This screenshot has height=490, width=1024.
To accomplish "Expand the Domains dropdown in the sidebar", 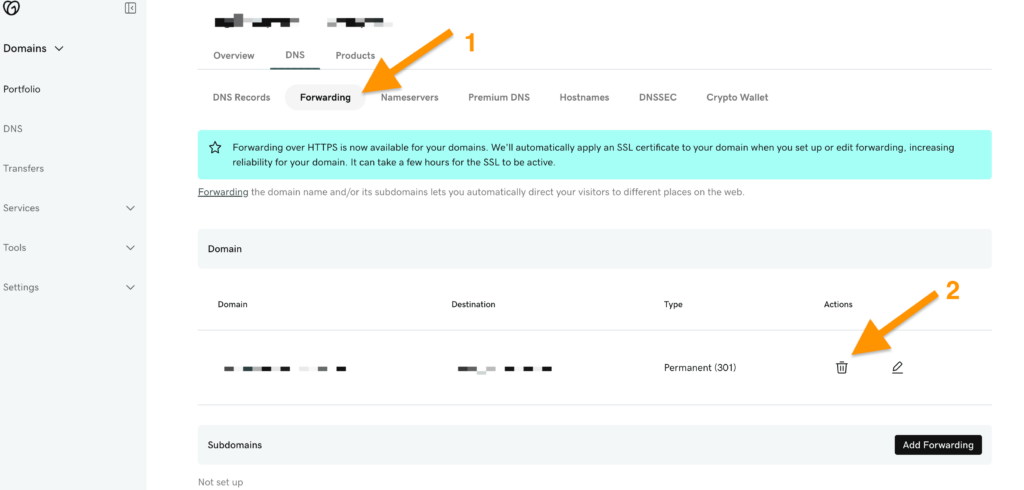I will coord(33,48).
